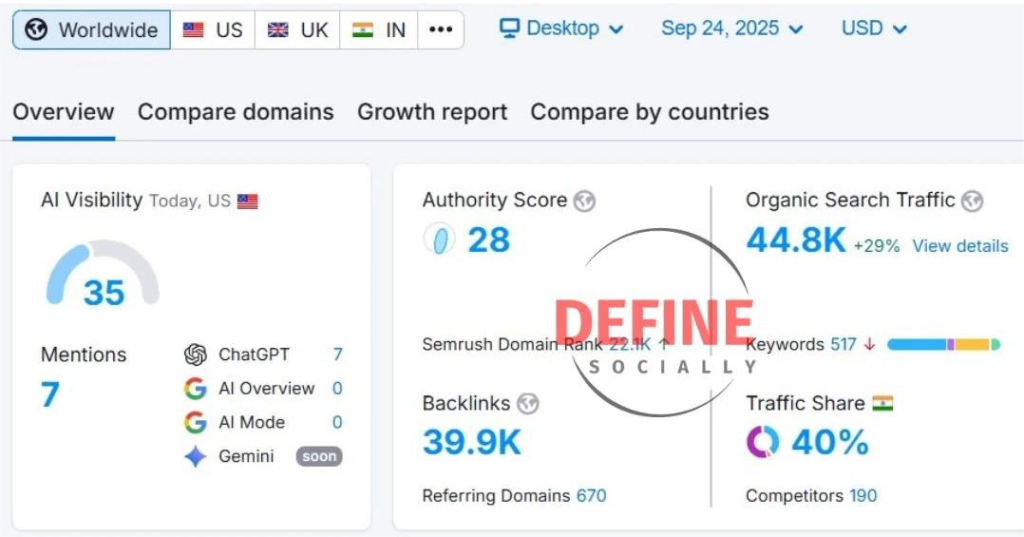Click the Keywords colored distribution bar
Image resolution: width=1024 pixels, height=537 pixels.
coord(943,345)
